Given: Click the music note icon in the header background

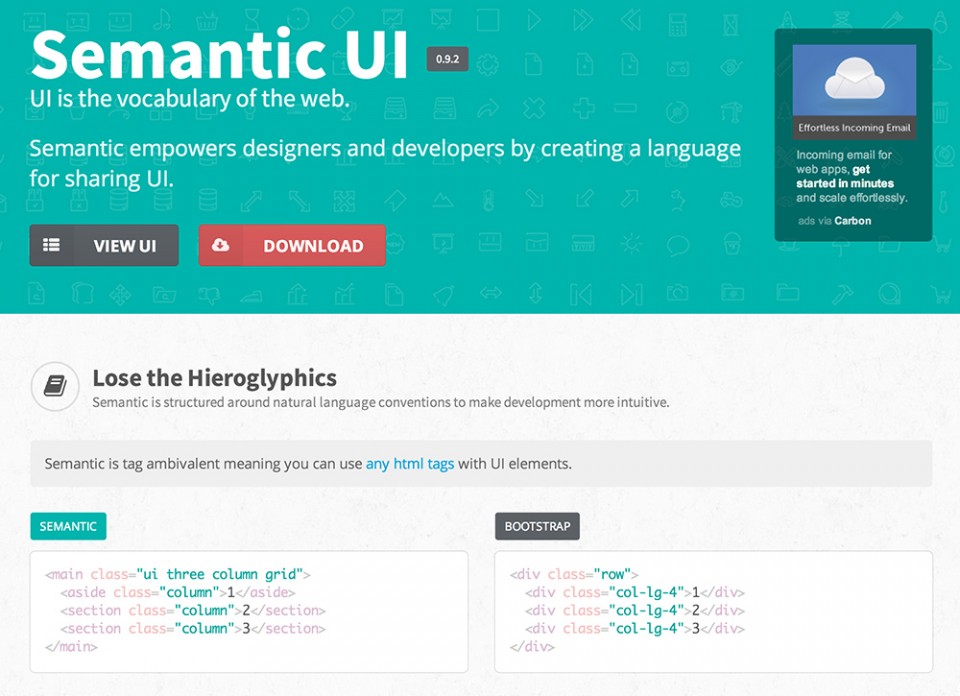Looking at the screenshot, I should [x=161, y=18].
